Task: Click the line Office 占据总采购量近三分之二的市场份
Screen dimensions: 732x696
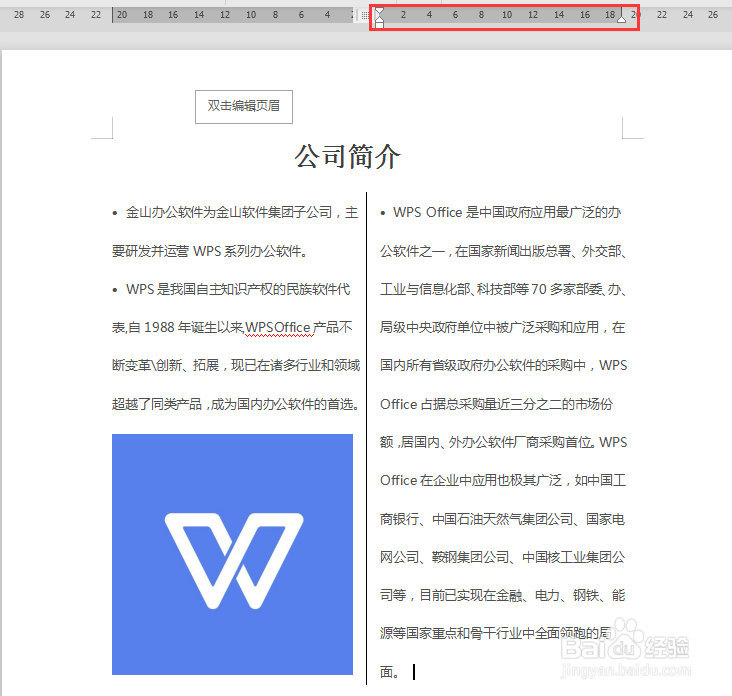Action: click(x=496, y=404)
